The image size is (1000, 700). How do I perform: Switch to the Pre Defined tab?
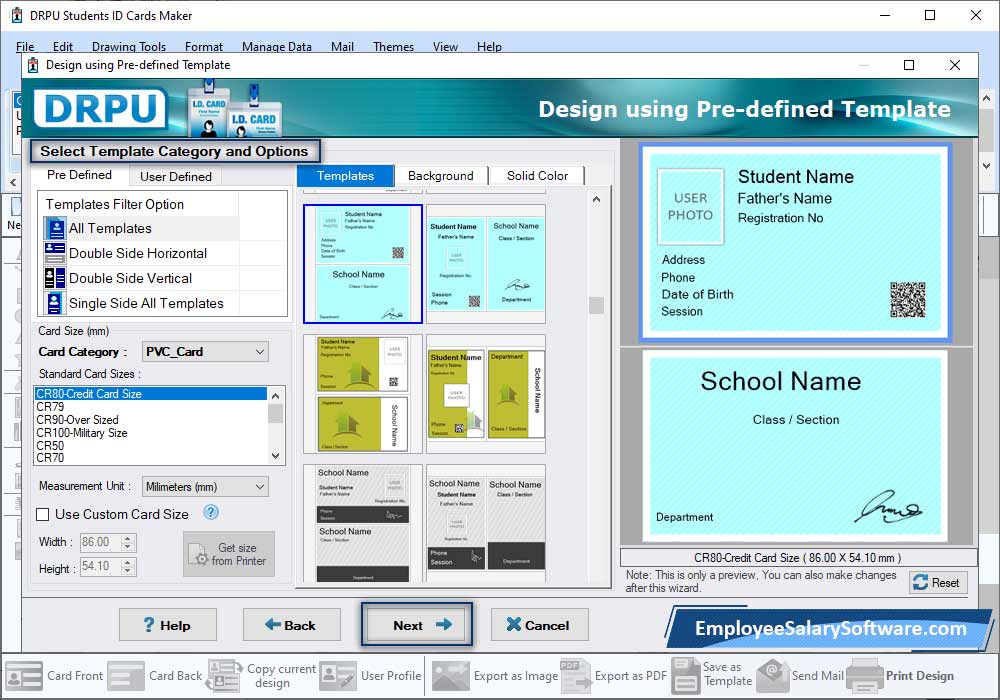(x=79, y=175)
